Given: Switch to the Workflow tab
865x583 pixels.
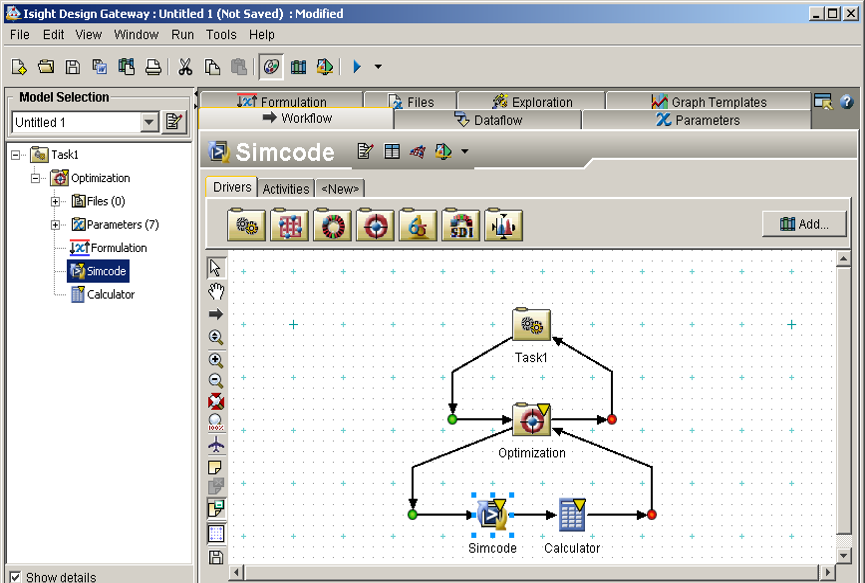Looking at the screenshot, I should (x=297, y=118).
